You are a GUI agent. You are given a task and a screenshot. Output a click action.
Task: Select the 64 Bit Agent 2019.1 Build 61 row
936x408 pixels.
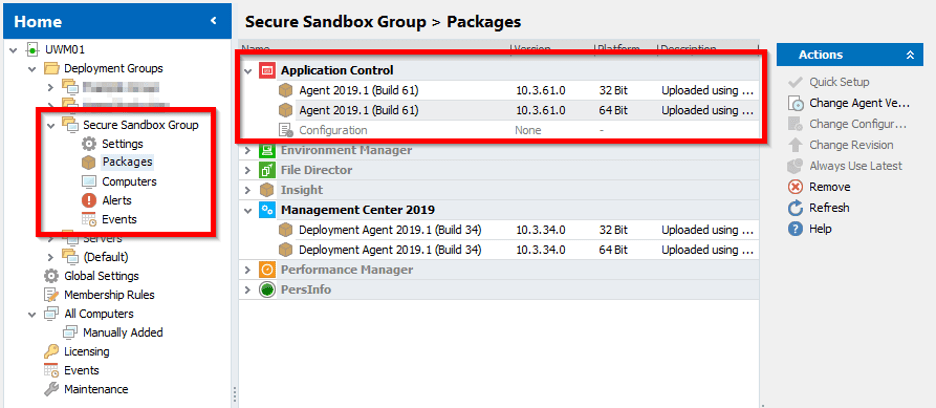[358, 110]
